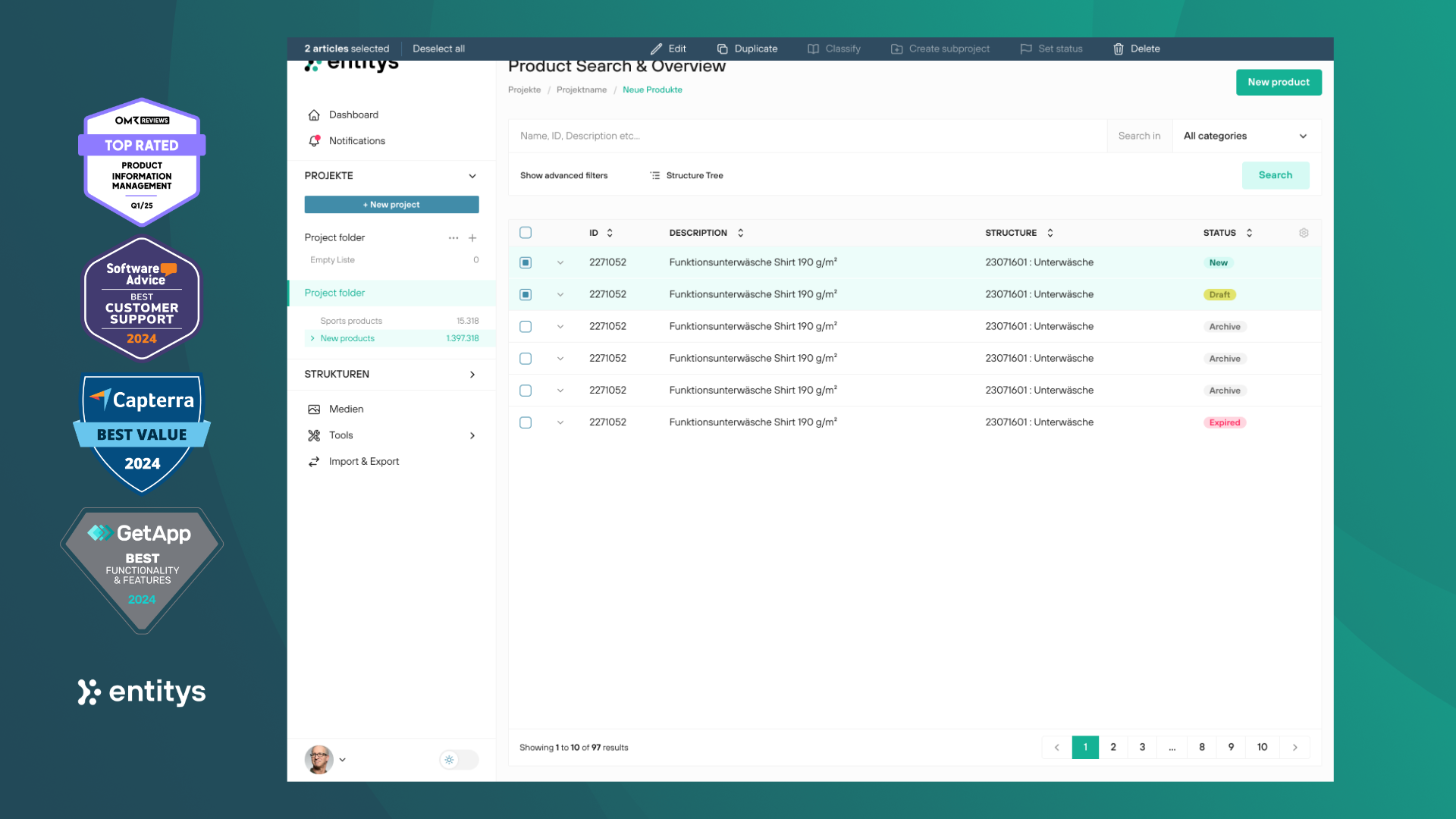This screenshot has height=819, width=1456.
Task: Click the plus icon beside Project folder
Action: (472, 237)
